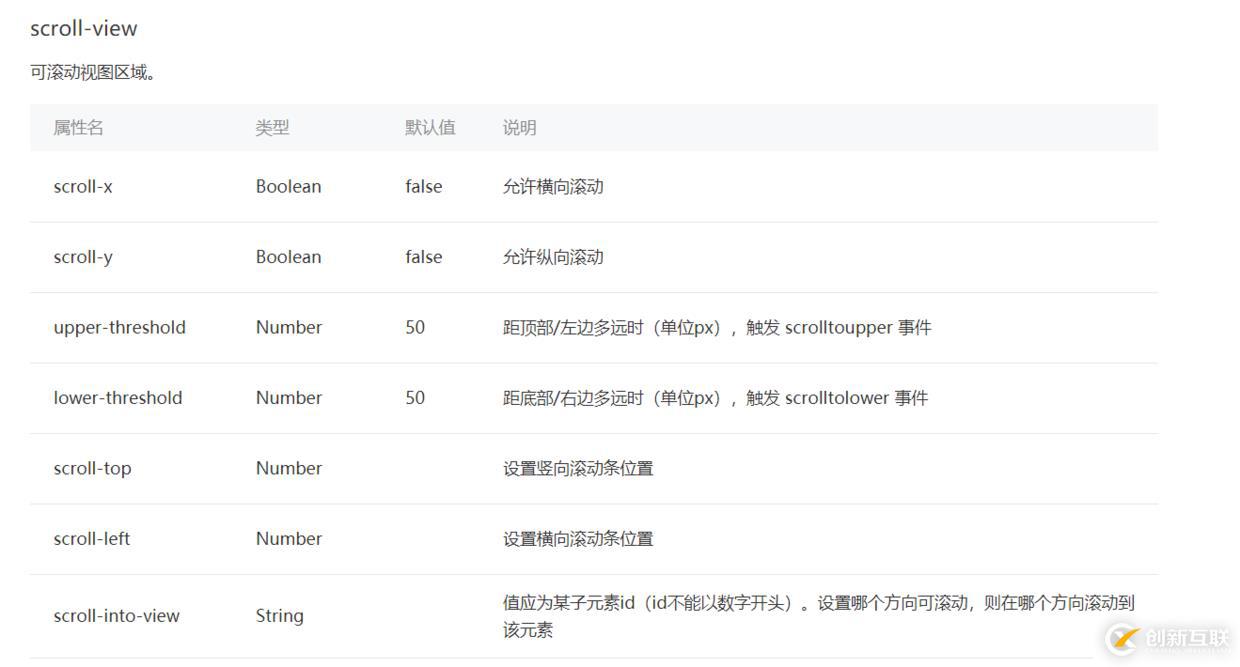Click false default in scroll-x row
Image resolution: width=1240 pixels, height=667 pixels.
coord(423,186)
